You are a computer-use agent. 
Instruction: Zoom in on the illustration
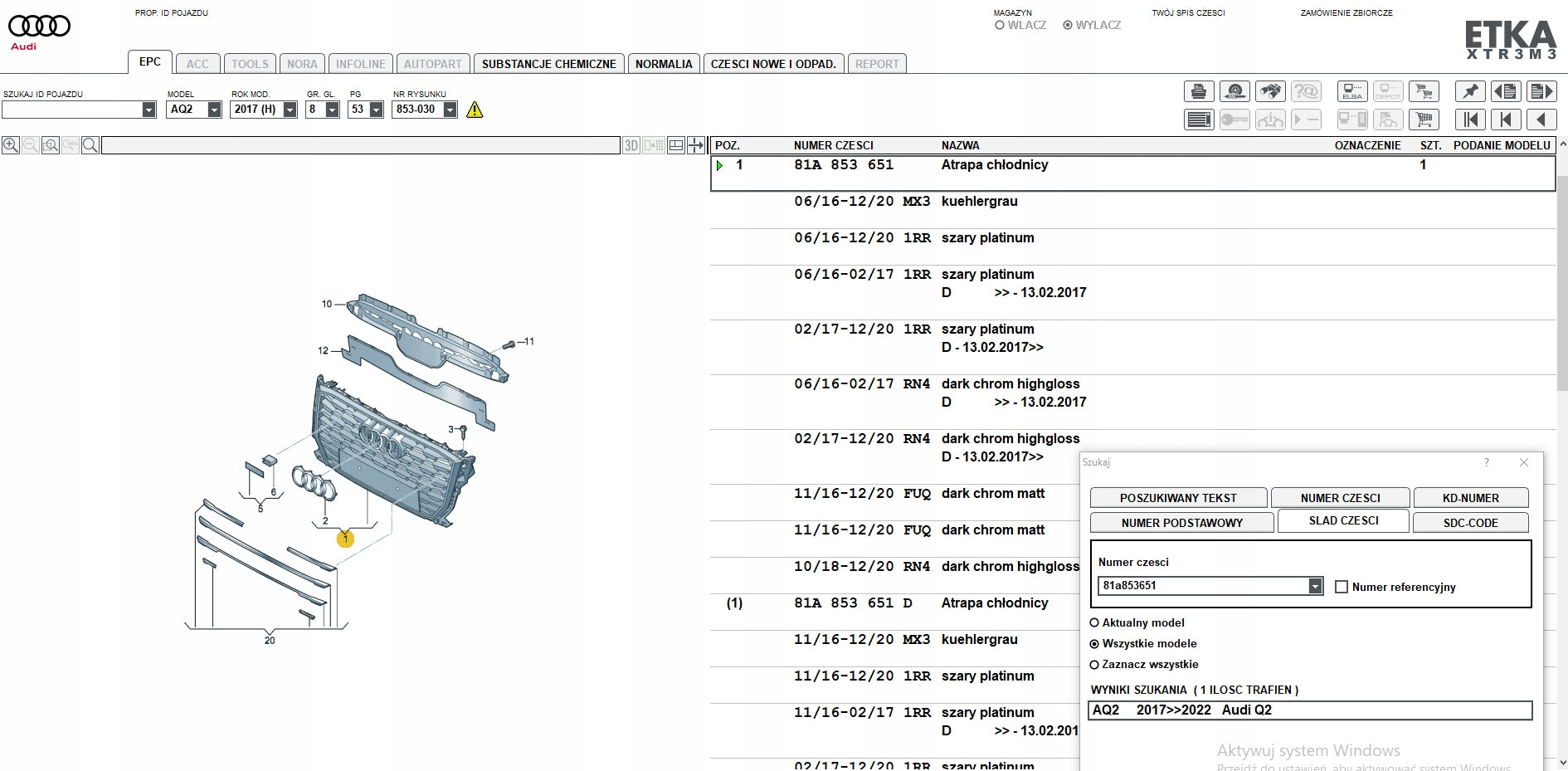(11, 145)
